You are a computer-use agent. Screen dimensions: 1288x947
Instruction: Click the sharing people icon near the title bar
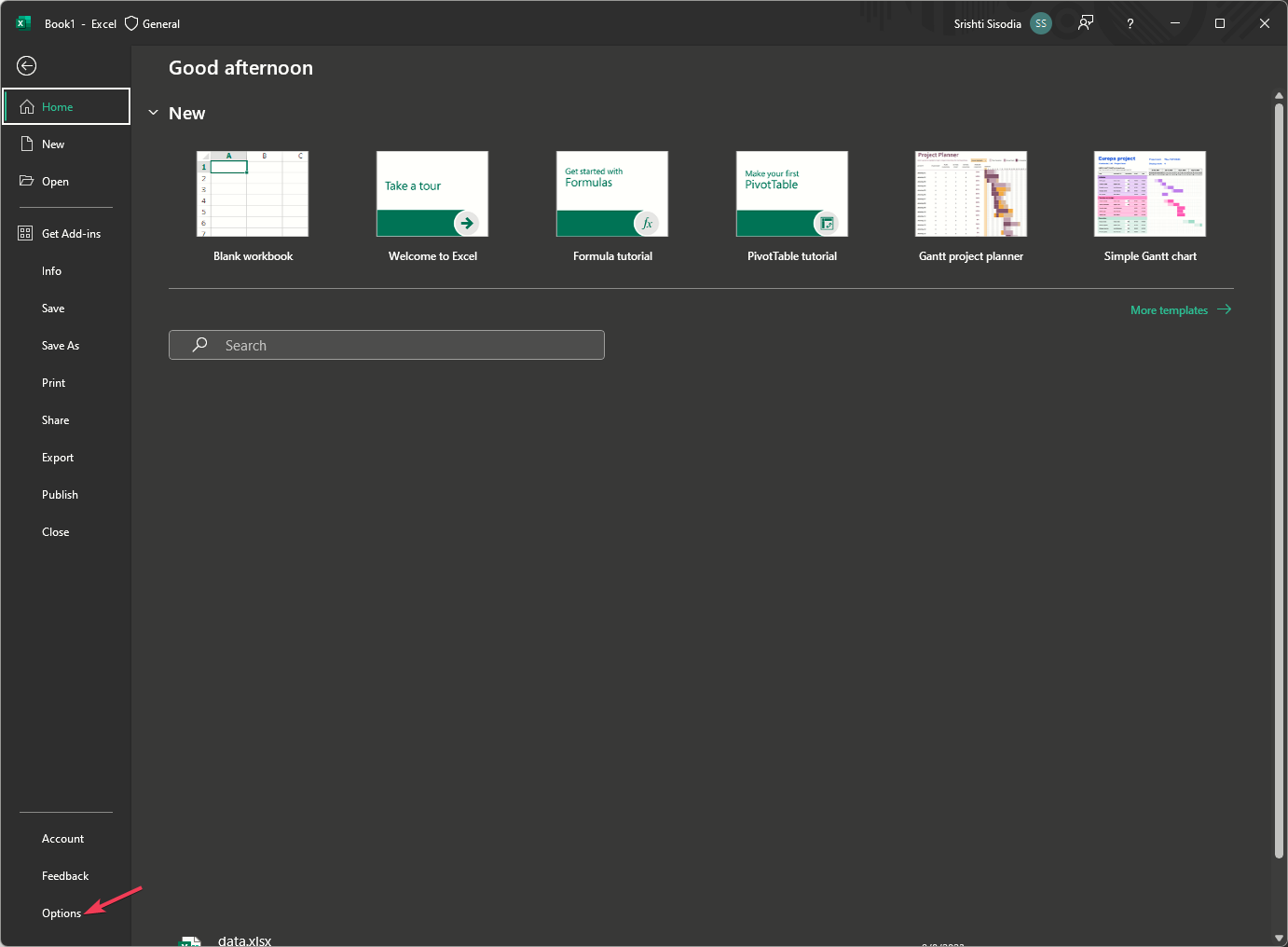1085,23
